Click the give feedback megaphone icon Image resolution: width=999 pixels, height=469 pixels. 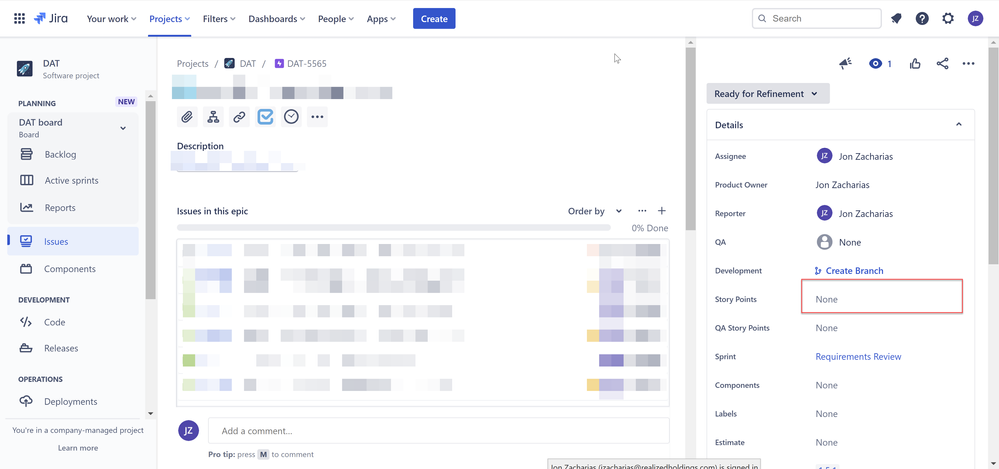pos(845,64)
